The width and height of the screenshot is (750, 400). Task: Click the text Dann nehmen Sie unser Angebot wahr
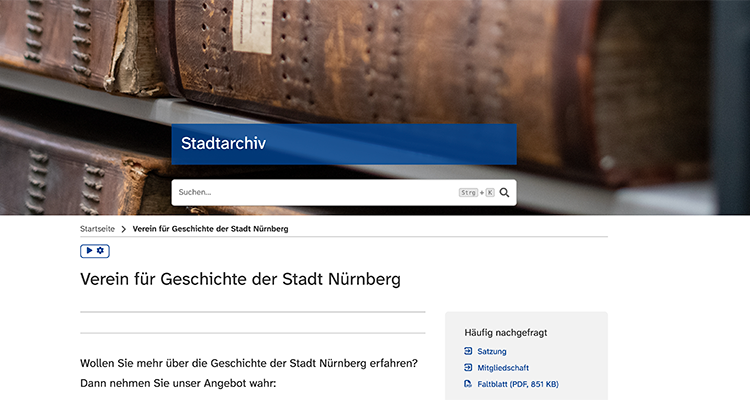[x=178, y=383]
